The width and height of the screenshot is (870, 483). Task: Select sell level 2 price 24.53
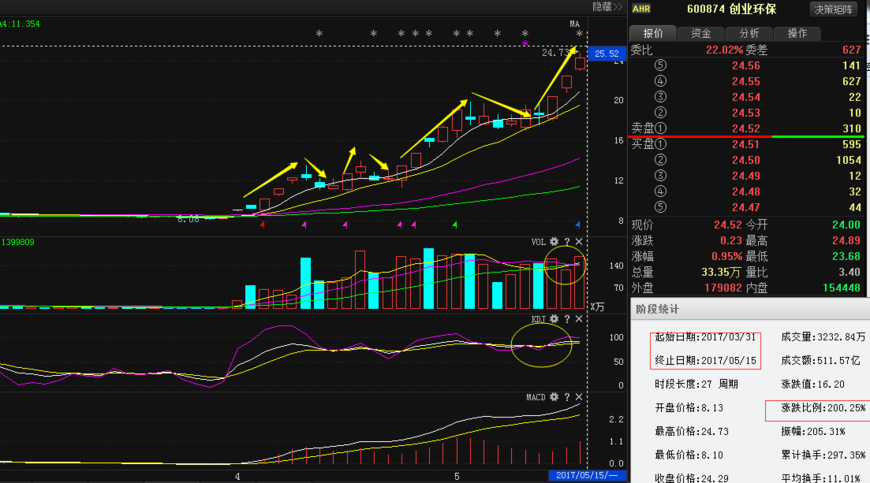[x=746, y=113]
